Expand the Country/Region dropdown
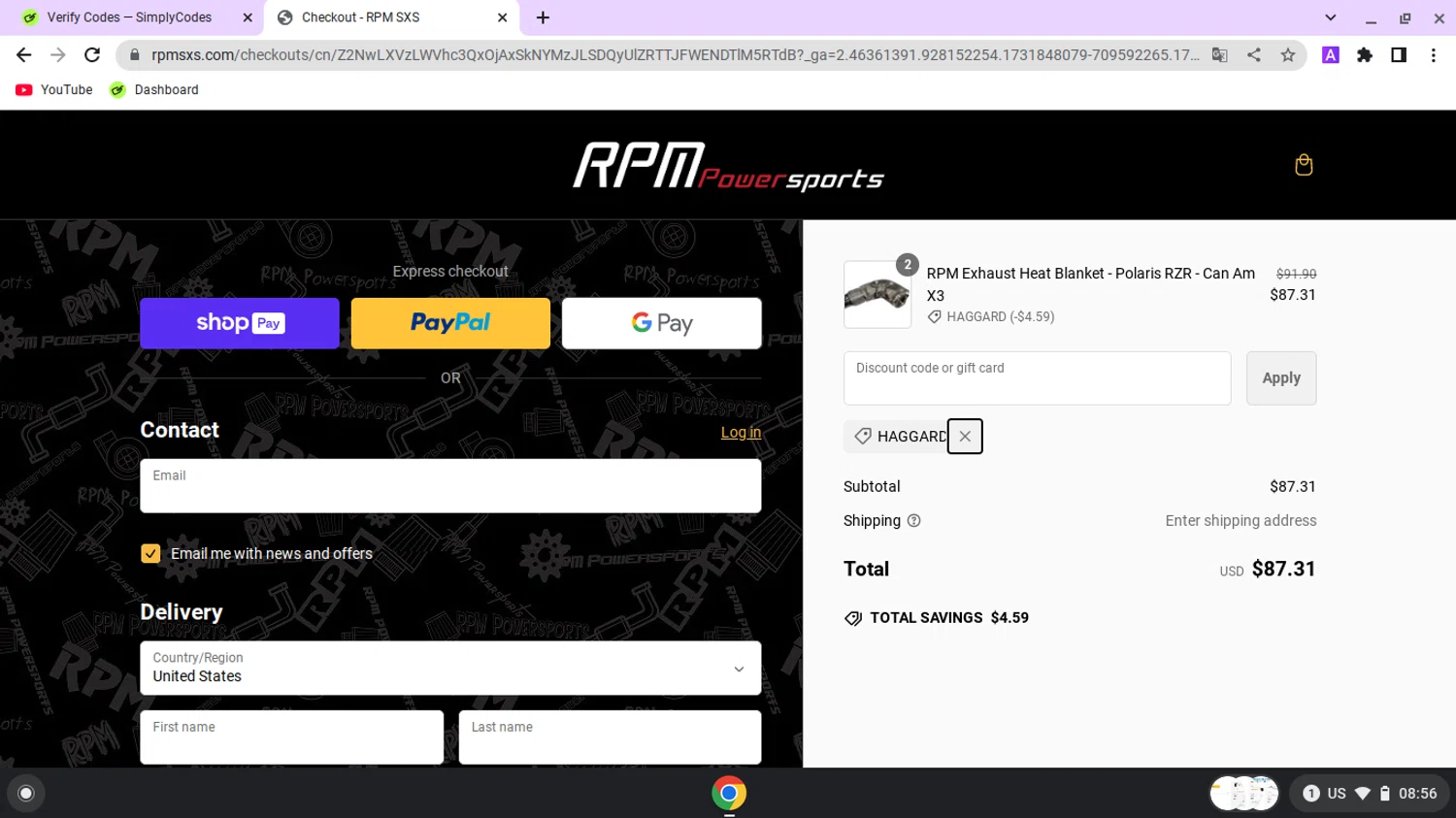The width and height of the screenshot is (1456, 818). 450,668
